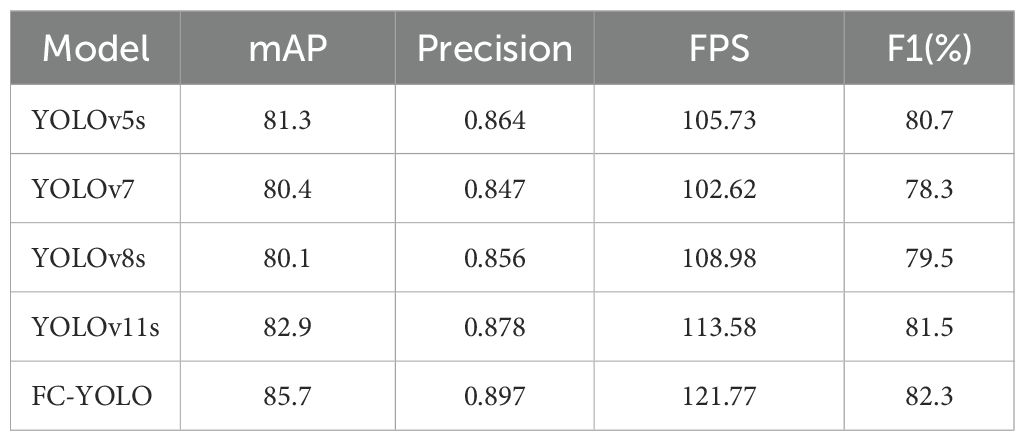Click the mAP column header
The image size is (1025, 441).
[x=287, y=49]
